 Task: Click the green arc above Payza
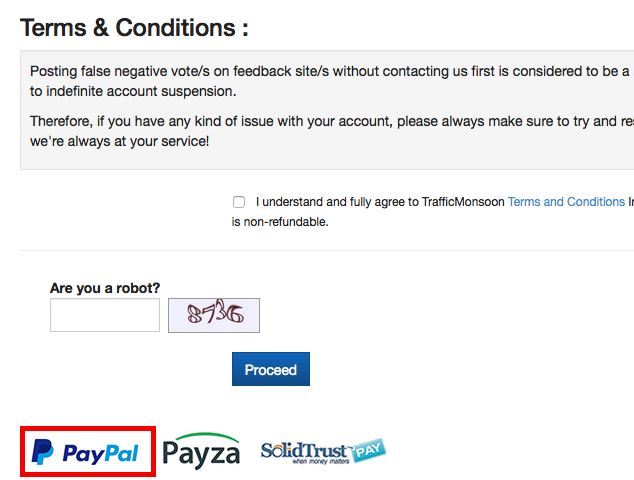[x=207, y=438]
